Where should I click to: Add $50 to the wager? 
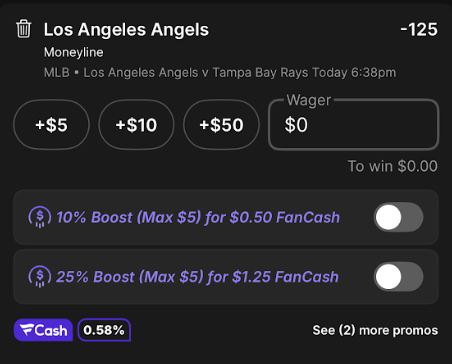click(x=221, y=125)
